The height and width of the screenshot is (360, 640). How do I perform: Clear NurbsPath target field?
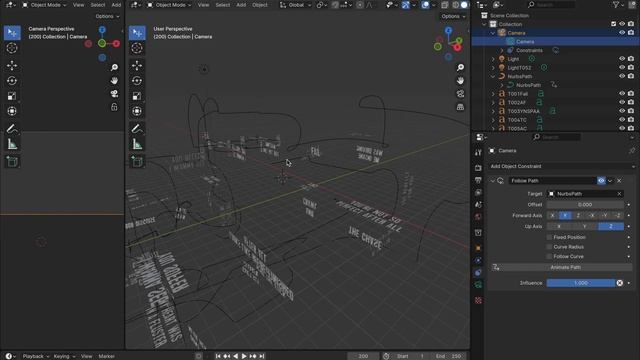tap(619, 194)
